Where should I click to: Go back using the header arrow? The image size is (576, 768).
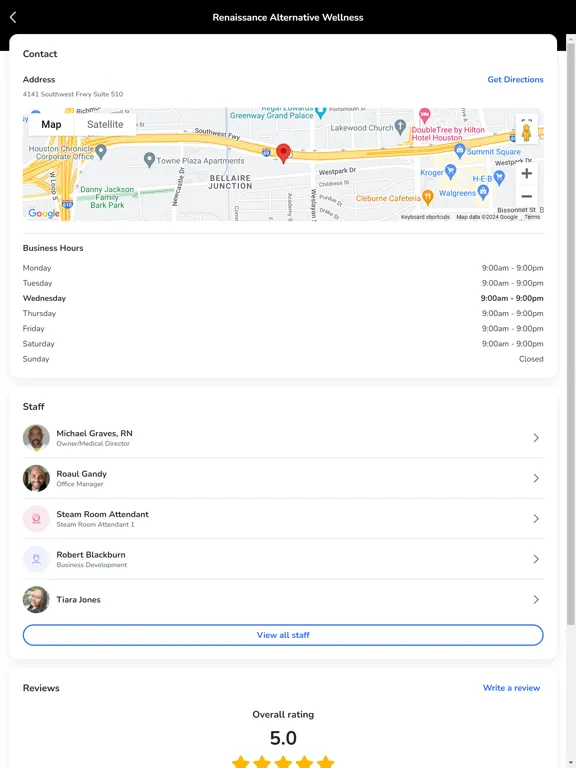coord(13,18)
